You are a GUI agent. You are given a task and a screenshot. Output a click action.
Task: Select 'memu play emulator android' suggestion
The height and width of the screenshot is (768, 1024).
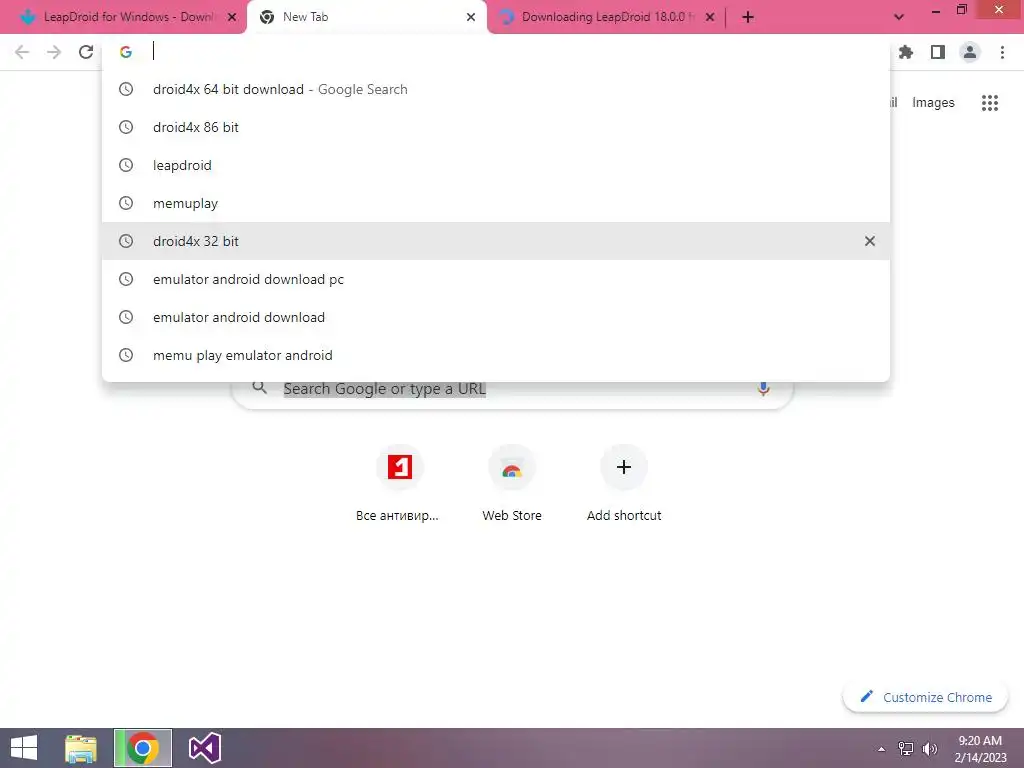tap(496, 355)
